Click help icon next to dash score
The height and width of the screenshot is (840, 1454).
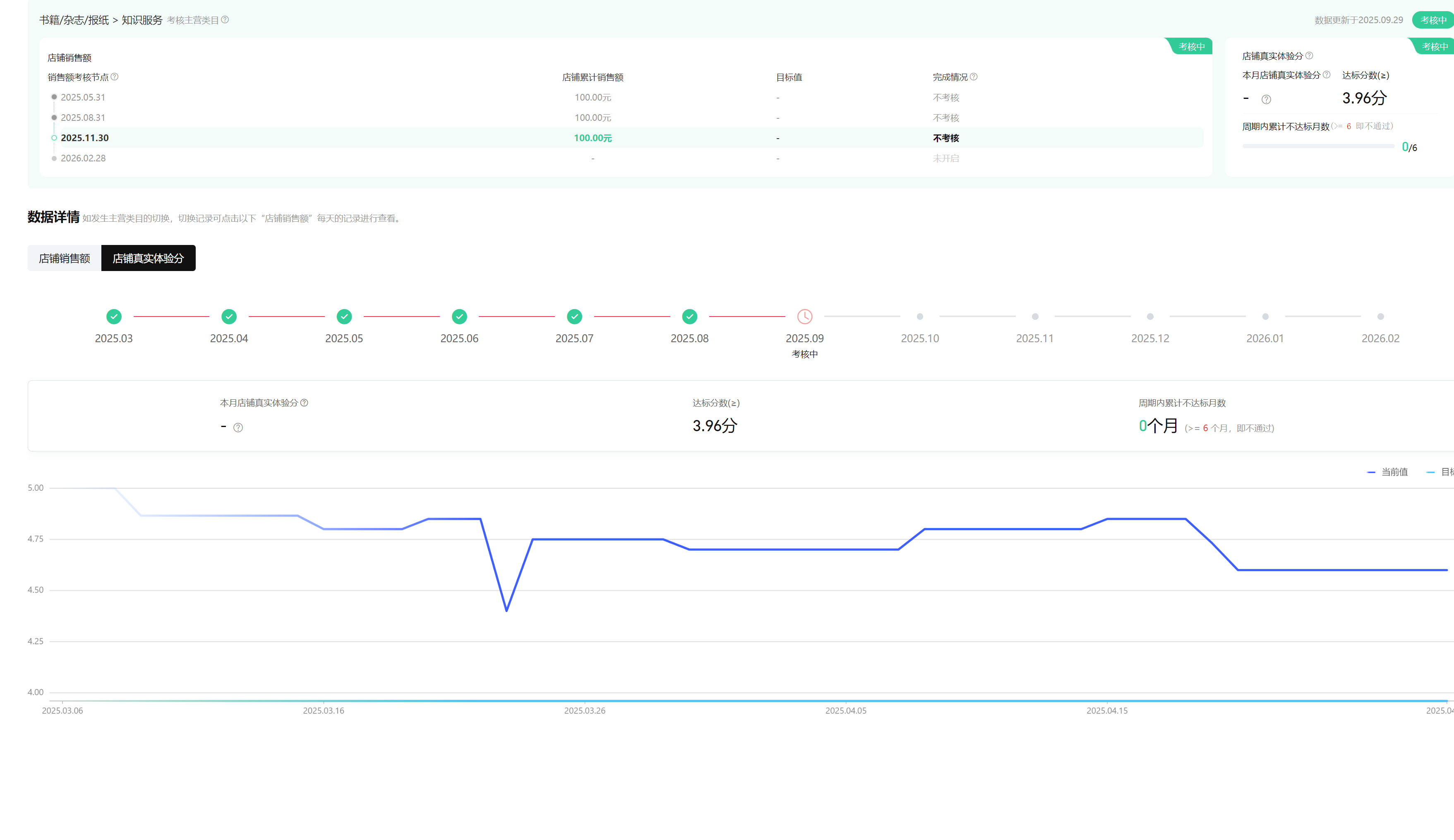point(238,427)
